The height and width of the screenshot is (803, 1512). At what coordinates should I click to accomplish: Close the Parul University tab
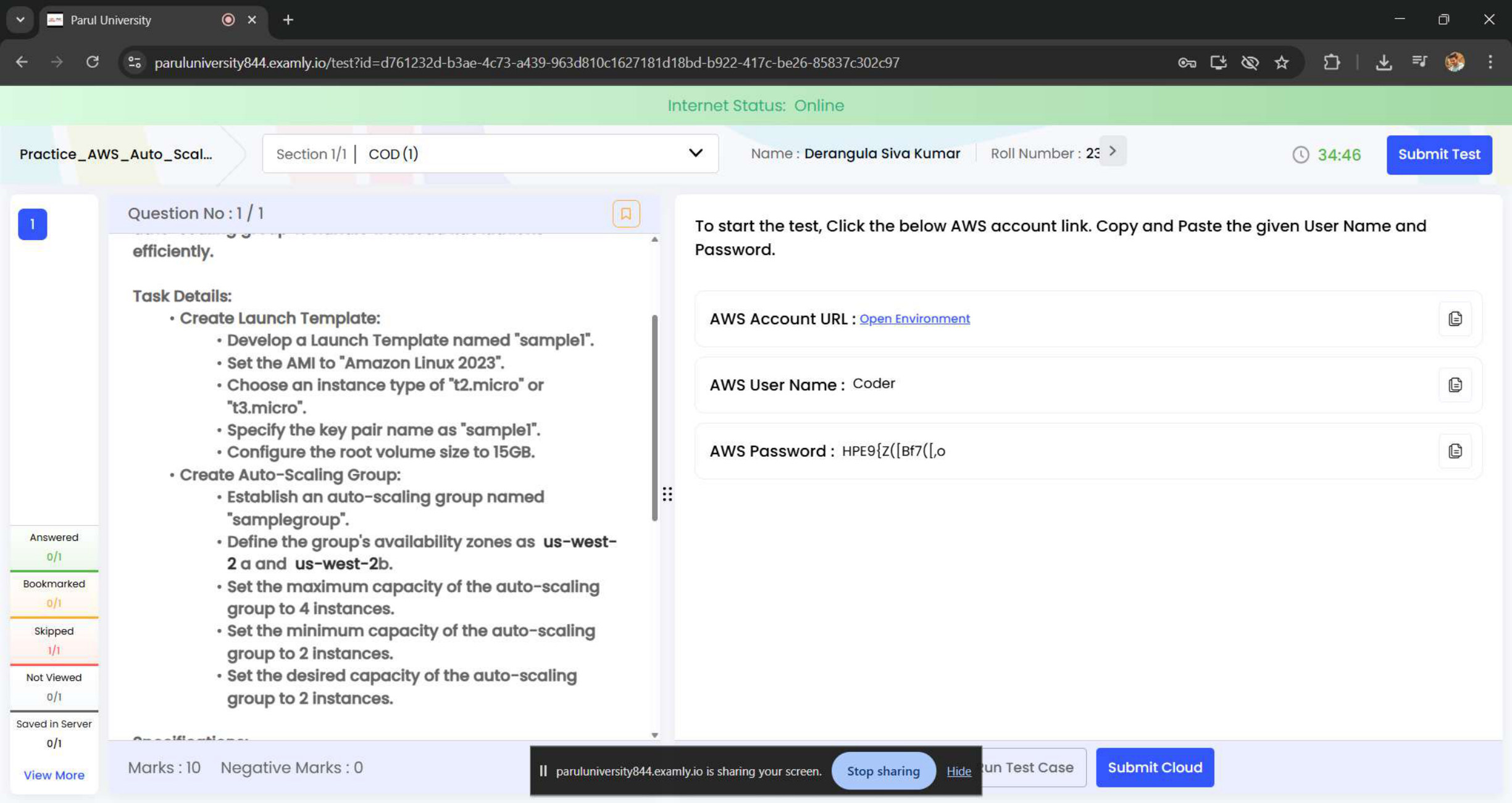[252, 20]
